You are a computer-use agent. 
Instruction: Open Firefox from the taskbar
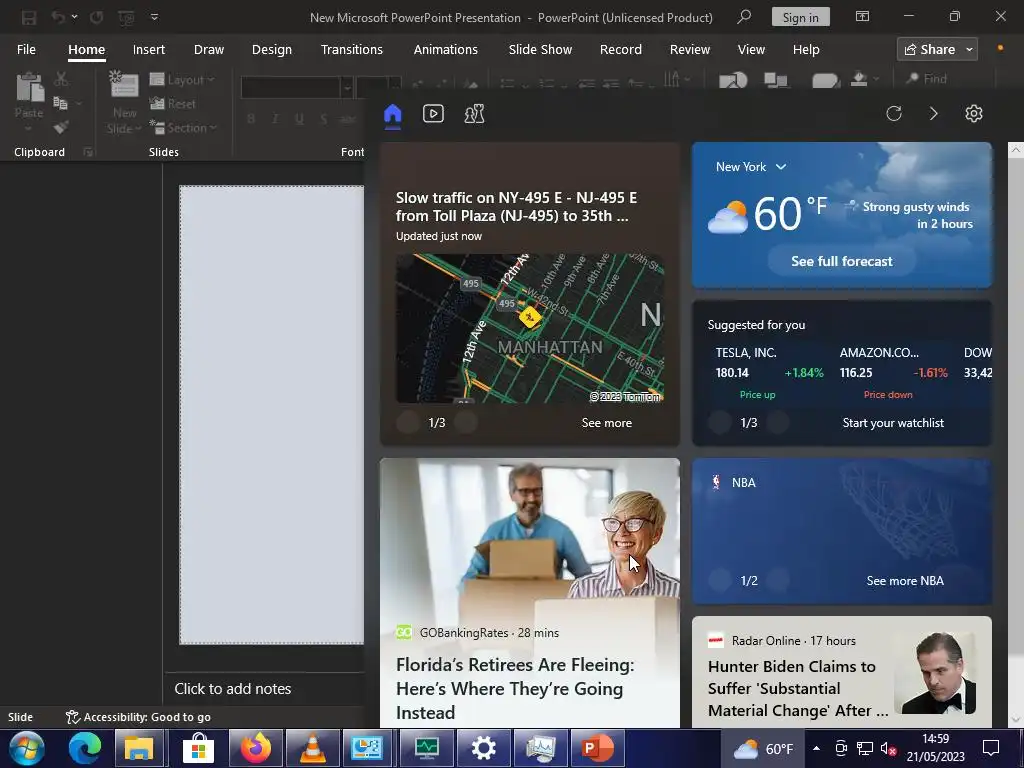coord(255,748)
